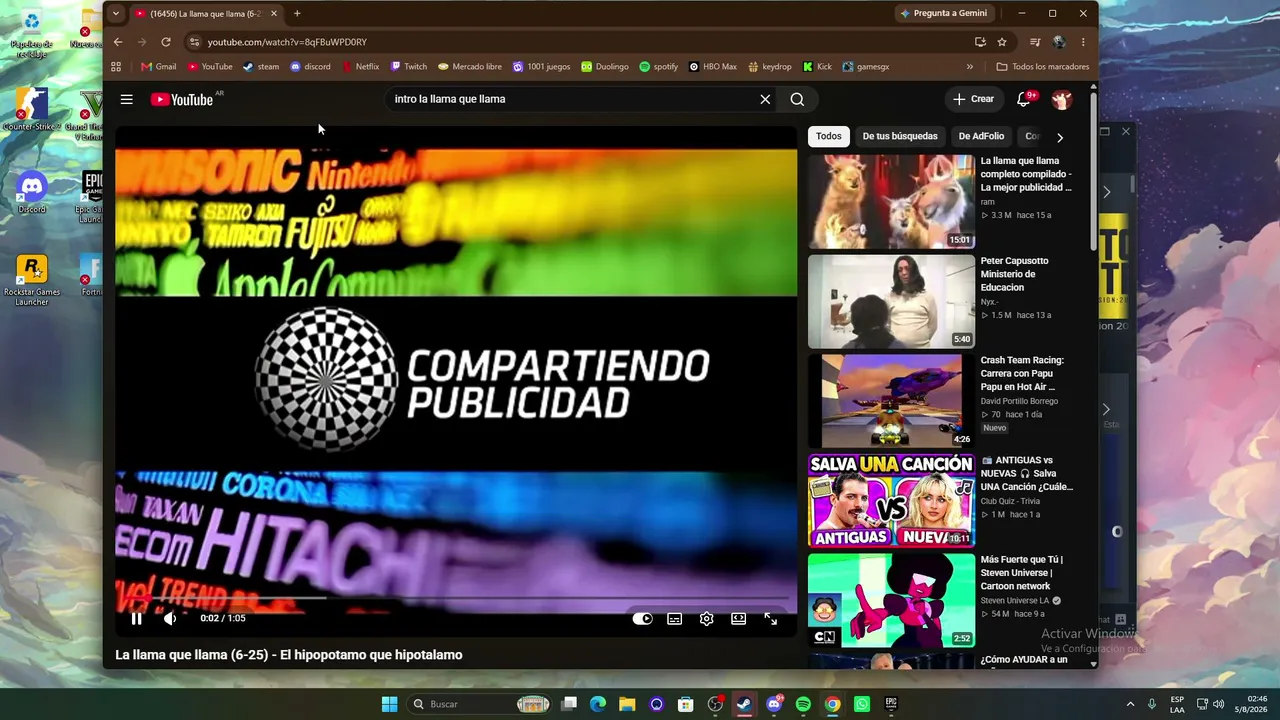Play the Salva una canción thumbnail
The image size is (1280, 720).
(891, 500)
